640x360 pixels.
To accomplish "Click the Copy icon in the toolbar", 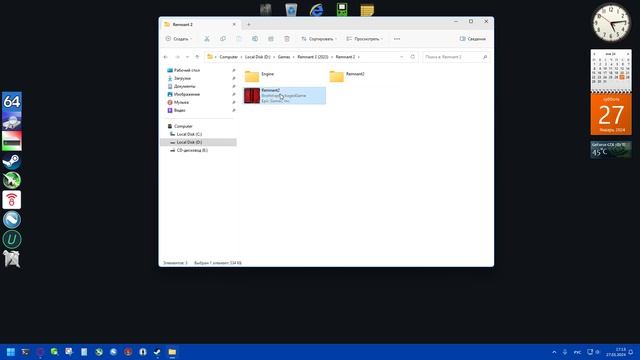I will (x=223, y=39).
